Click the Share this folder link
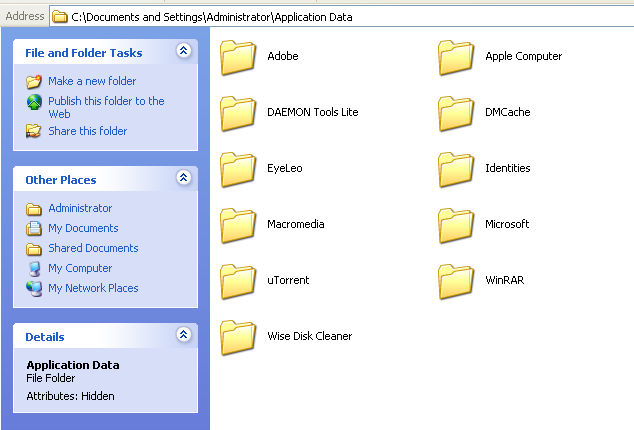Screen dimensions: 634x430 [88, 131]
